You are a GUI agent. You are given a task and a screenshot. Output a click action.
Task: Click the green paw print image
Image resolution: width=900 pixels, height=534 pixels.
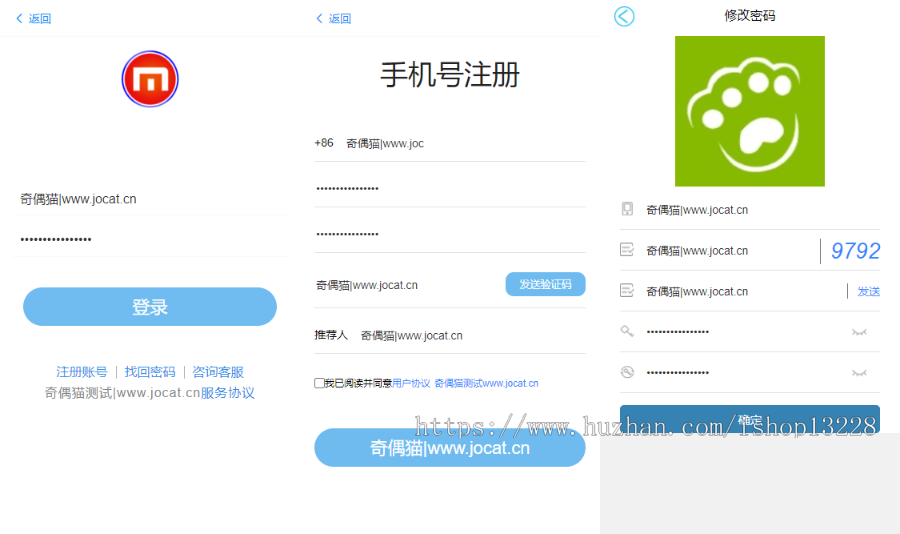(750, 111)
